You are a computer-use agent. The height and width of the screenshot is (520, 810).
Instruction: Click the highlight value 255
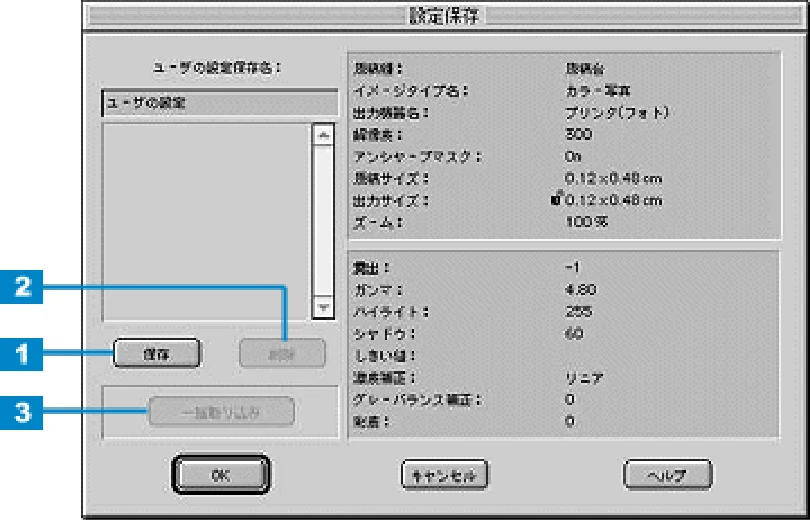pos(579,311)
